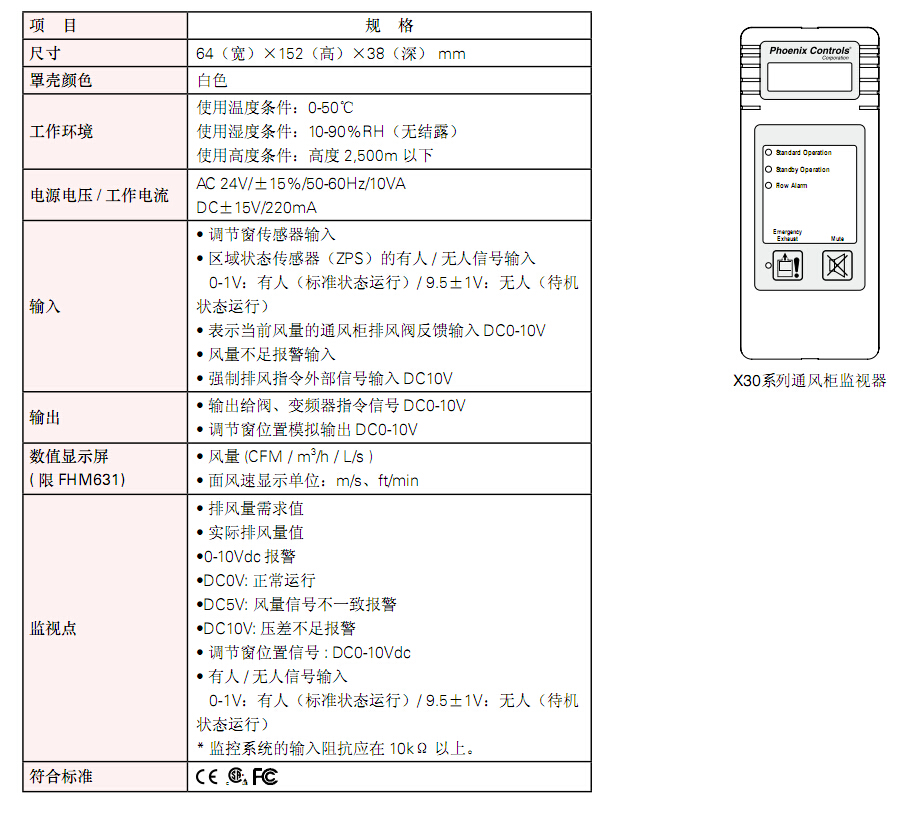Click the 监视点 row label
Screen dimensions: 918x816
coord(53,629)
